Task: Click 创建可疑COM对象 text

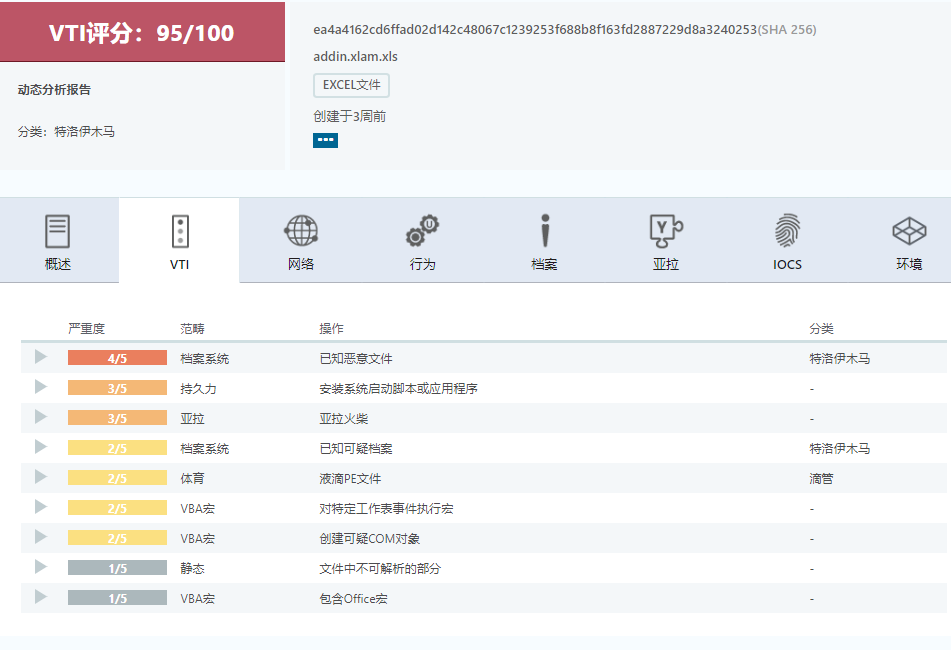Action: (369, 538)
